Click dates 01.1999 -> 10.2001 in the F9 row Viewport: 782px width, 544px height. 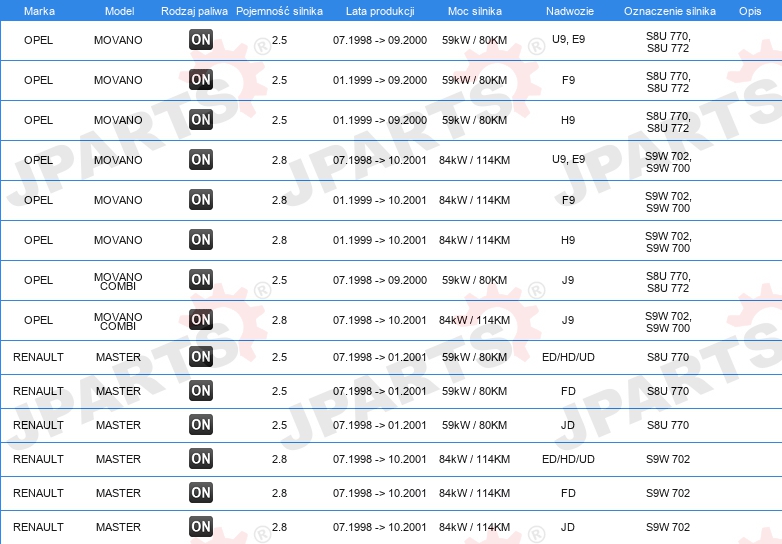(380, 200)
